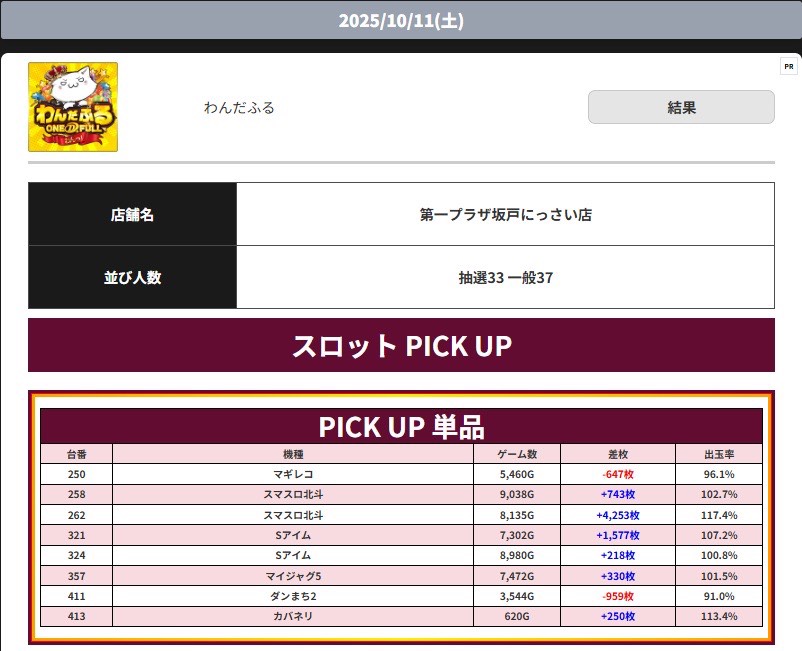
Task: Select the 5,460G game count
Action: (x=517, y=474)
